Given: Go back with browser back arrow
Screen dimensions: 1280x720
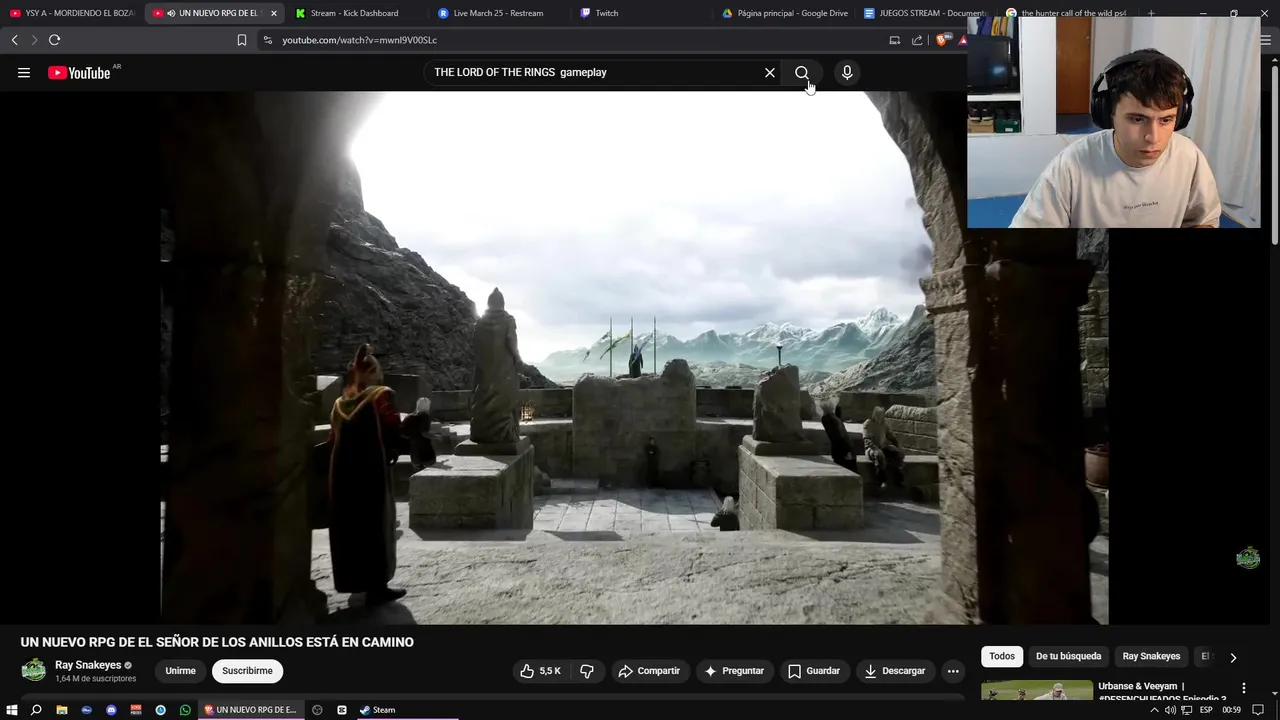Looking at the screenshot, I should (14, 40).
